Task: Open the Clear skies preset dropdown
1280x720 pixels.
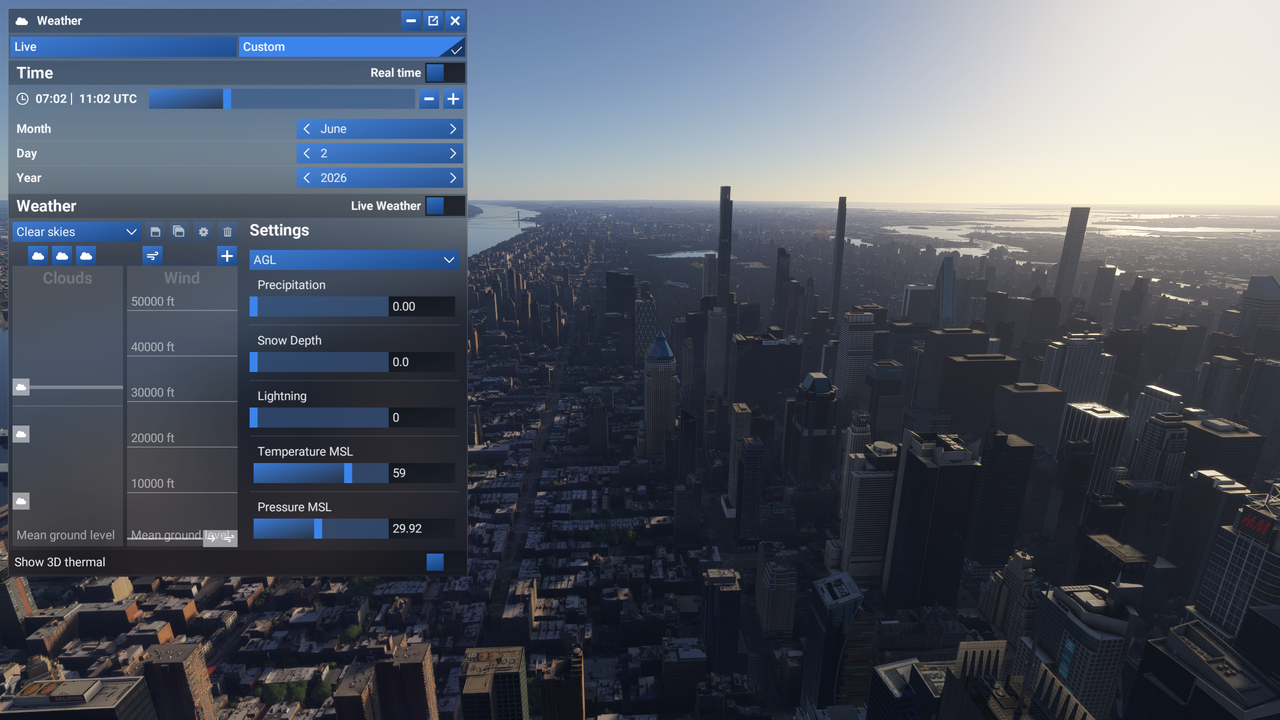Action: (x=76, y=232)
